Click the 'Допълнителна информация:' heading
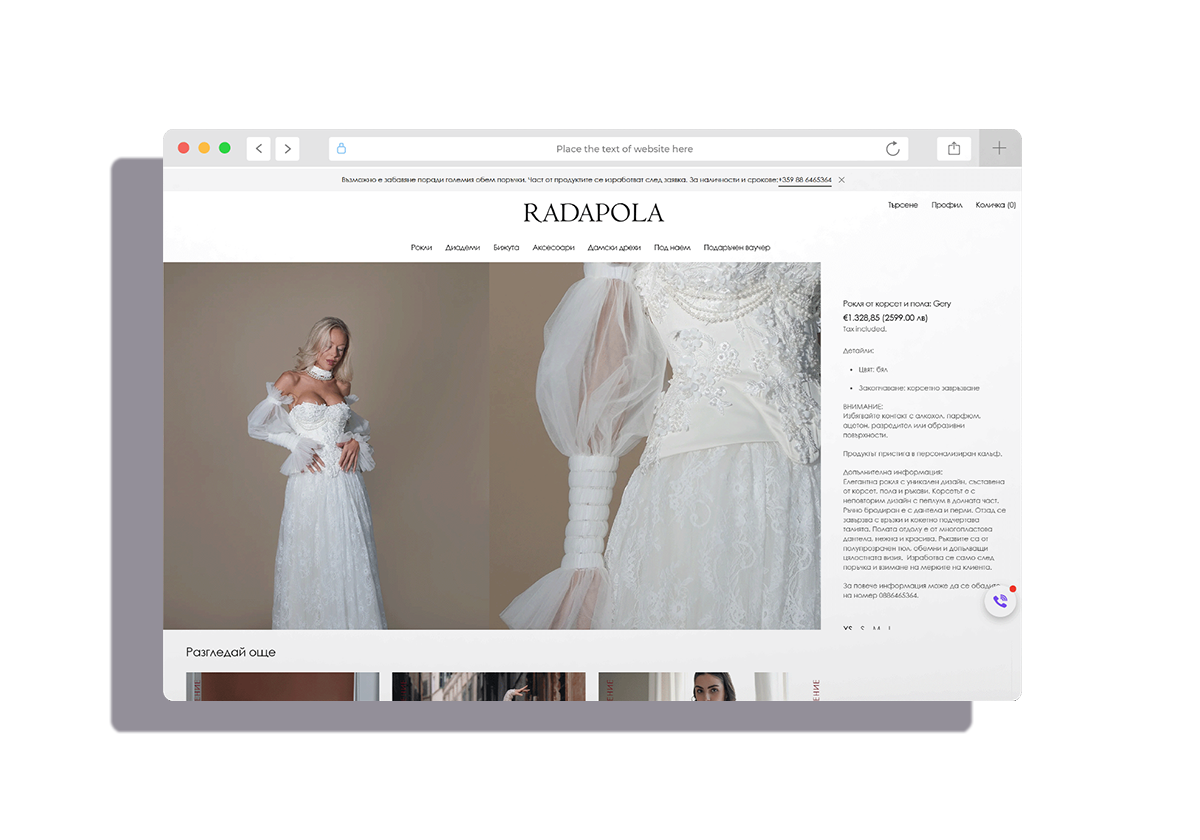The height and width of the screenshot is (840, 1200). 892,472
